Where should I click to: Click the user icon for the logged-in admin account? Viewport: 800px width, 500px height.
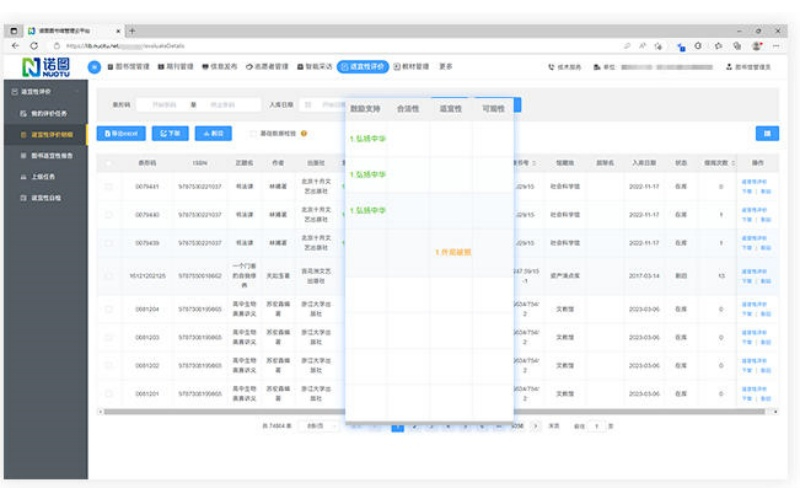pos(729,67)
